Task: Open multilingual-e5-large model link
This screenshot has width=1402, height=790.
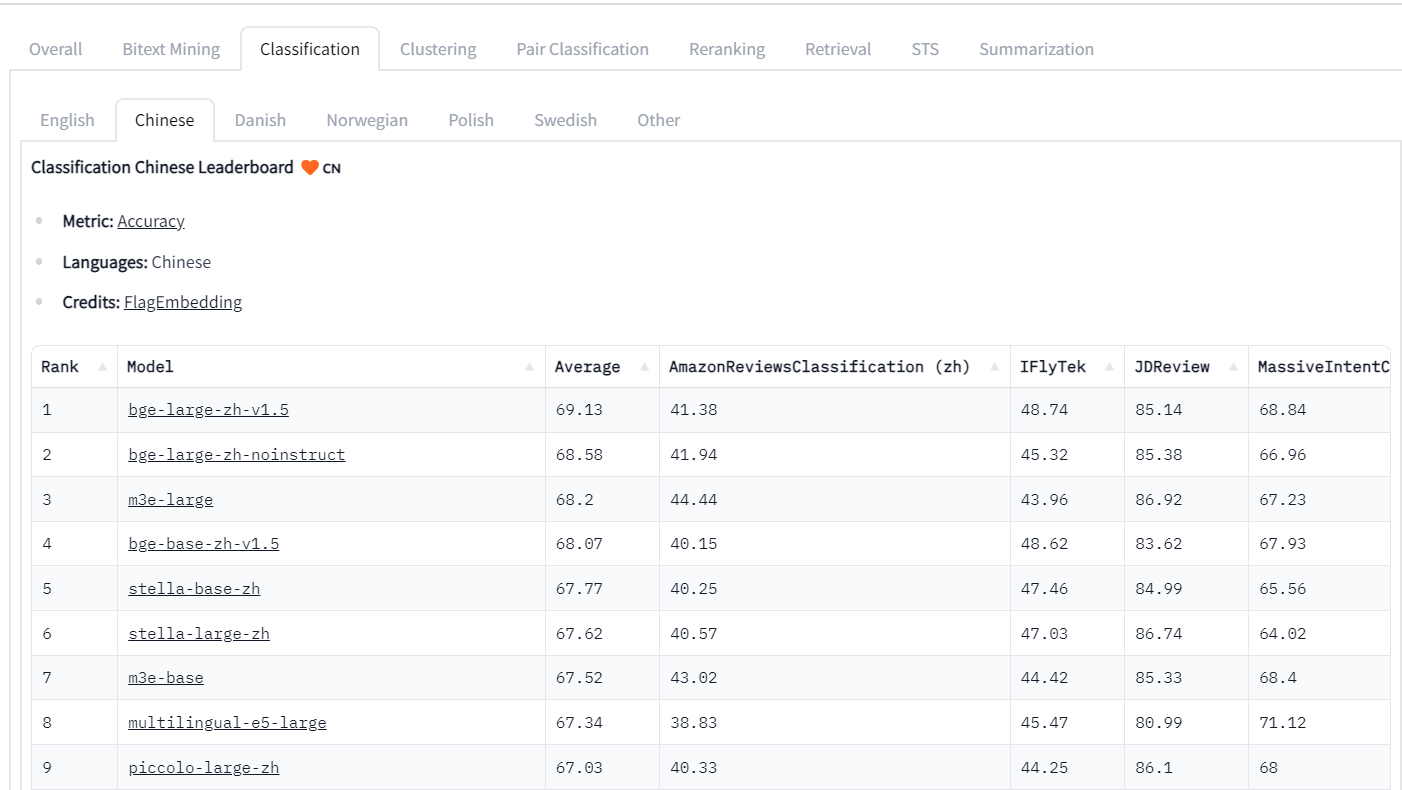Action: (227, 723)
